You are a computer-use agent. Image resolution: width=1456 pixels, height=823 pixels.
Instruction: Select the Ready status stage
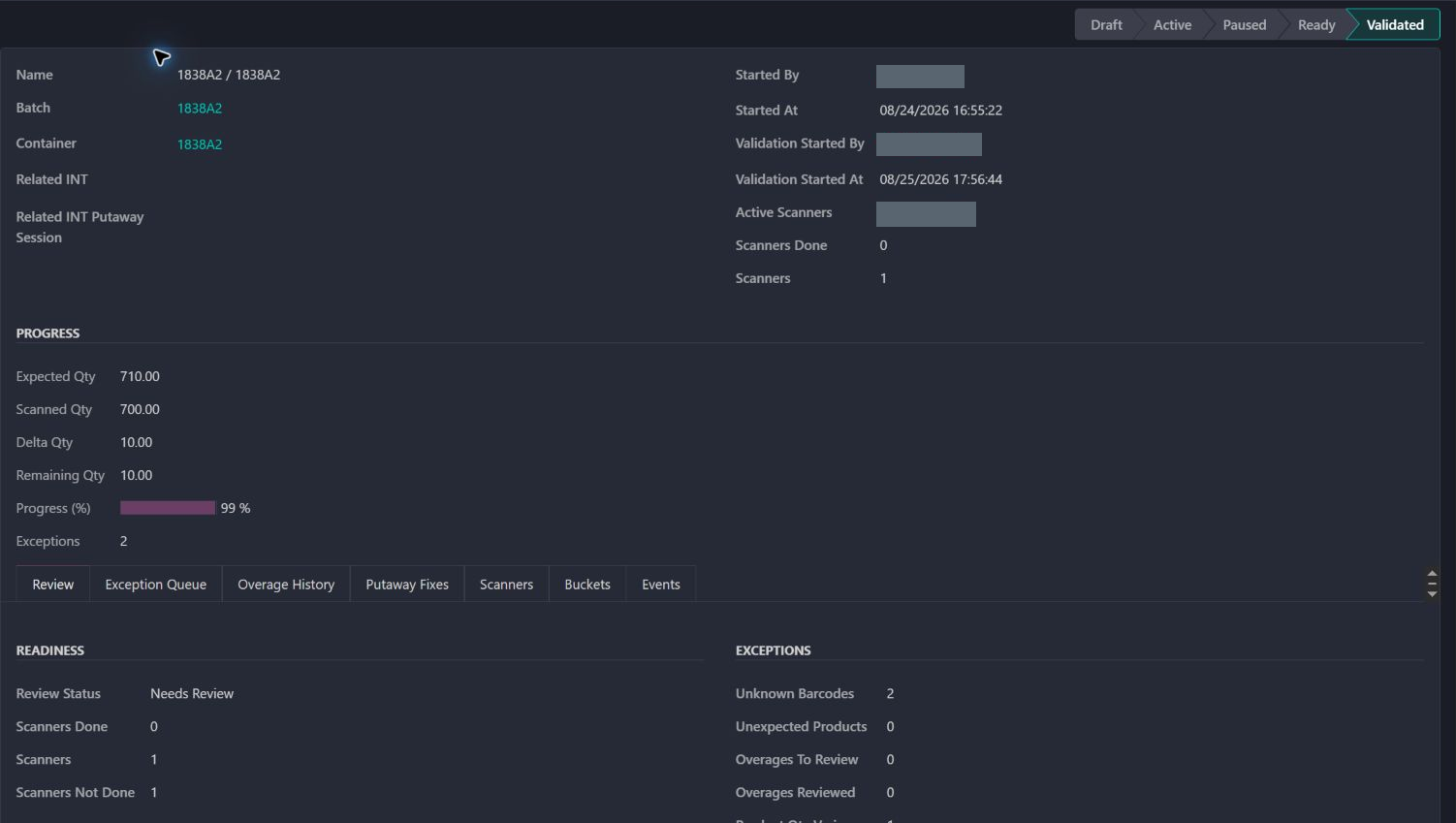click(1315, 25)
